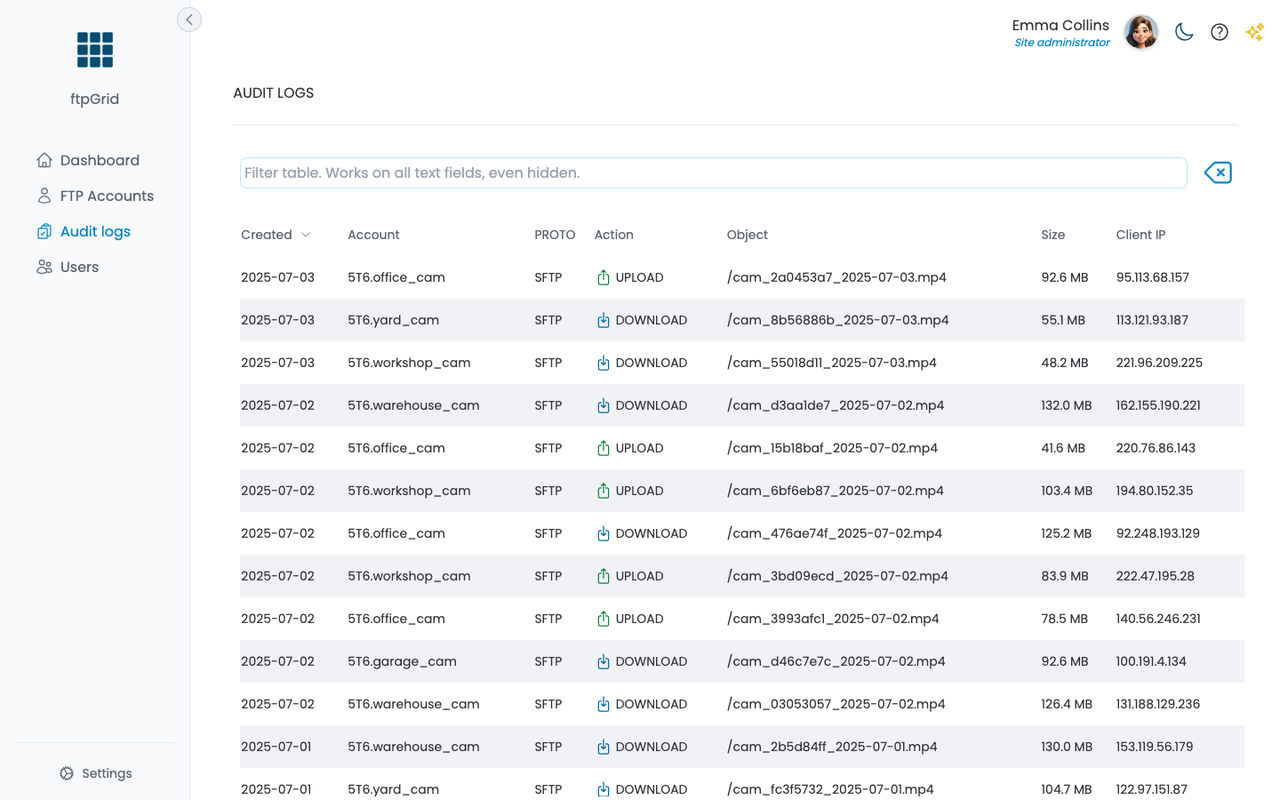
Task: Select object /cam_2a0453a7_2025-07-03.mp4
Action: 837,278
